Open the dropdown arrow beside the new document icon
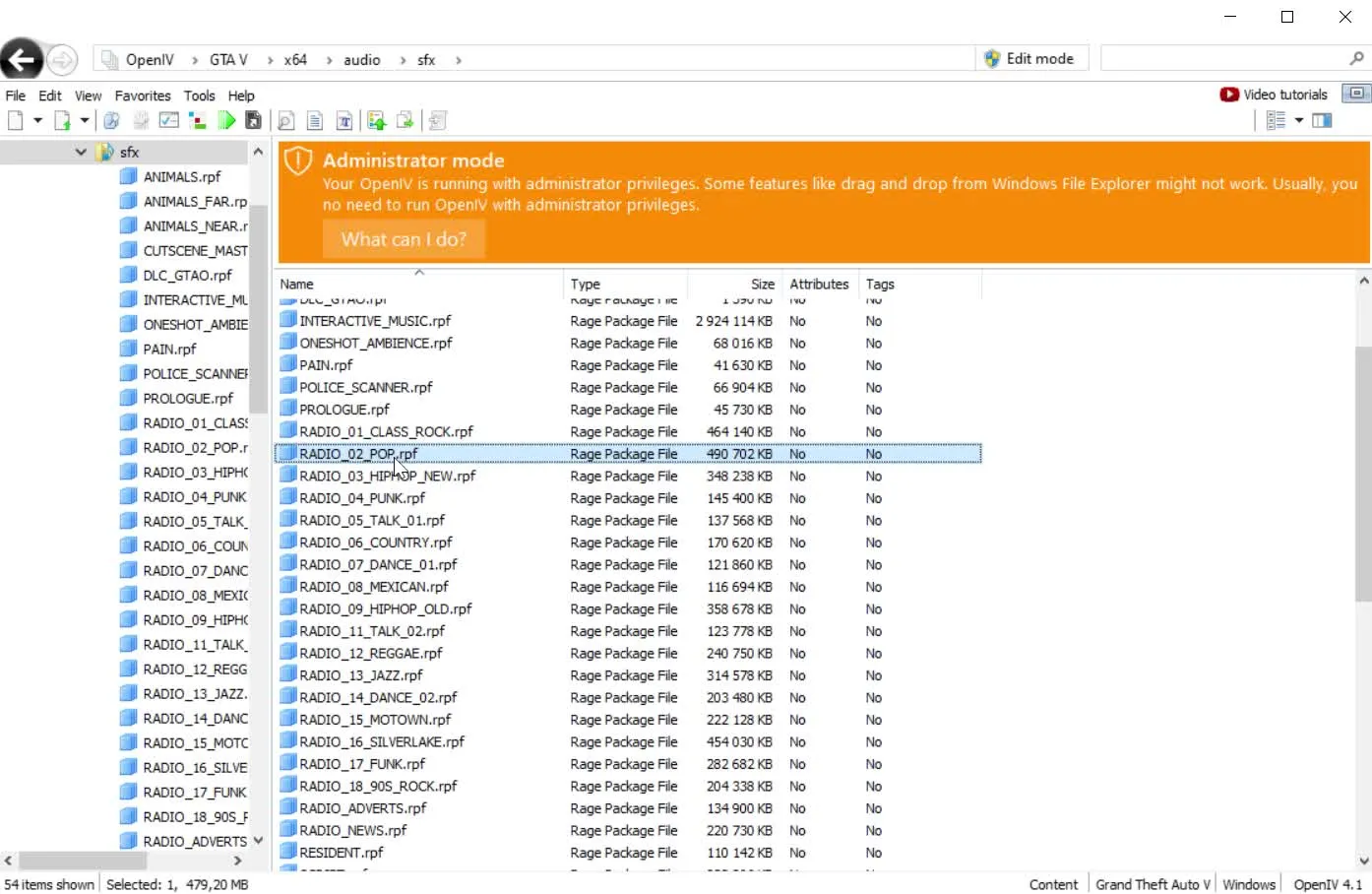Image resolution: width=1372 pixels, height=894 pixels. (37, 120)
